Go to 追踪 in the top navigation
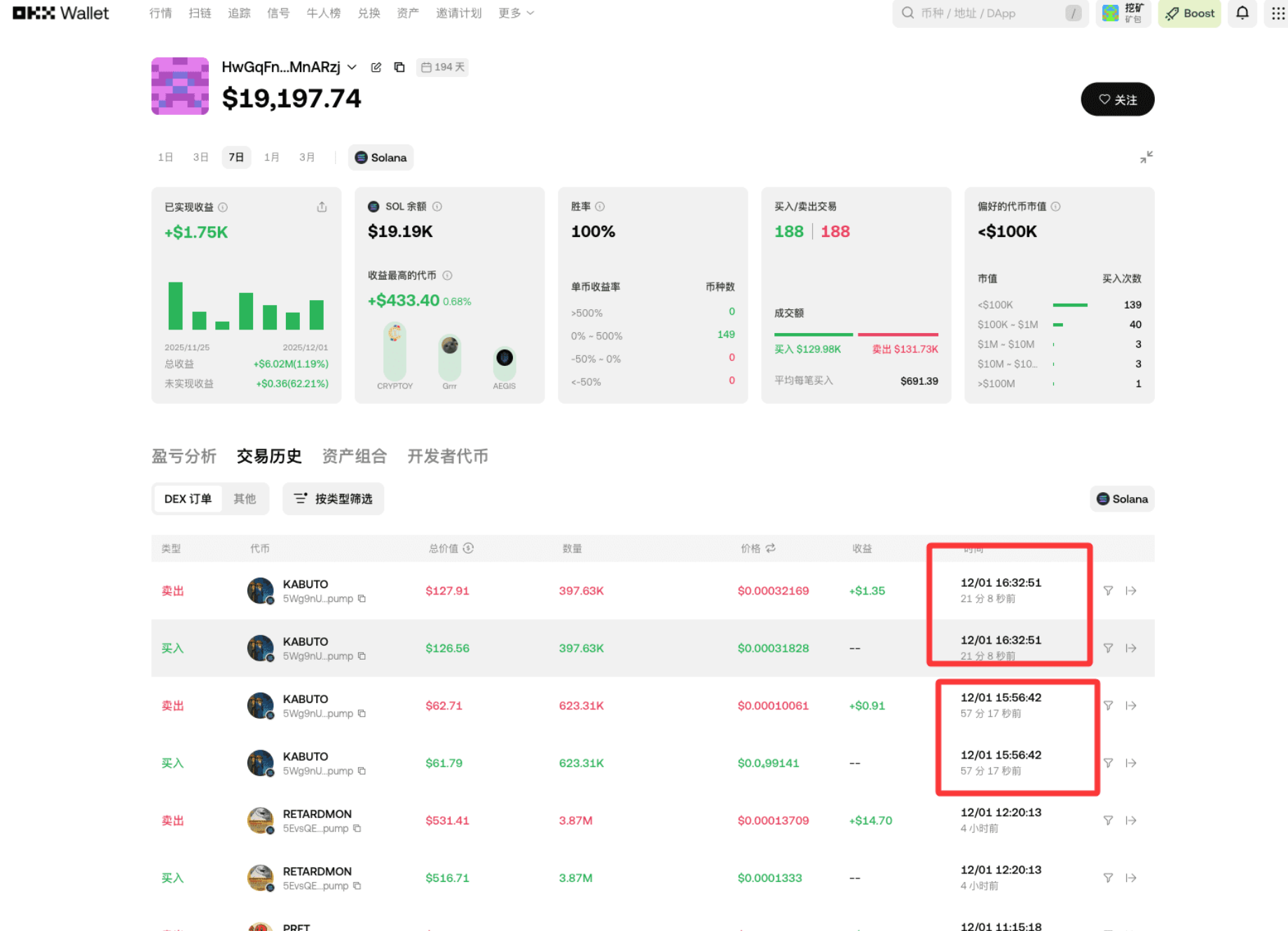This screenshot has height=931, width=1288. [239, 13]
